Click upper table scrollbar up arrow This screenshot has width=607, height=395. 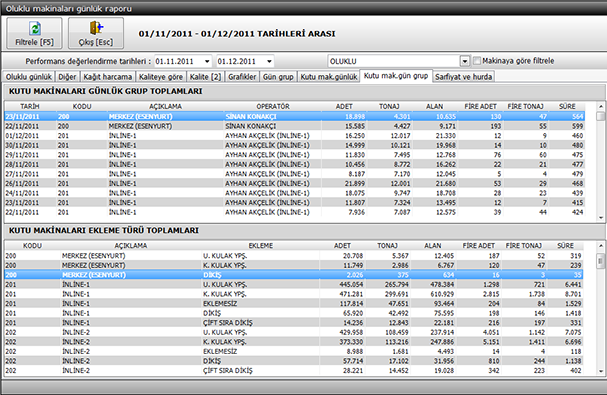(600, 106)
